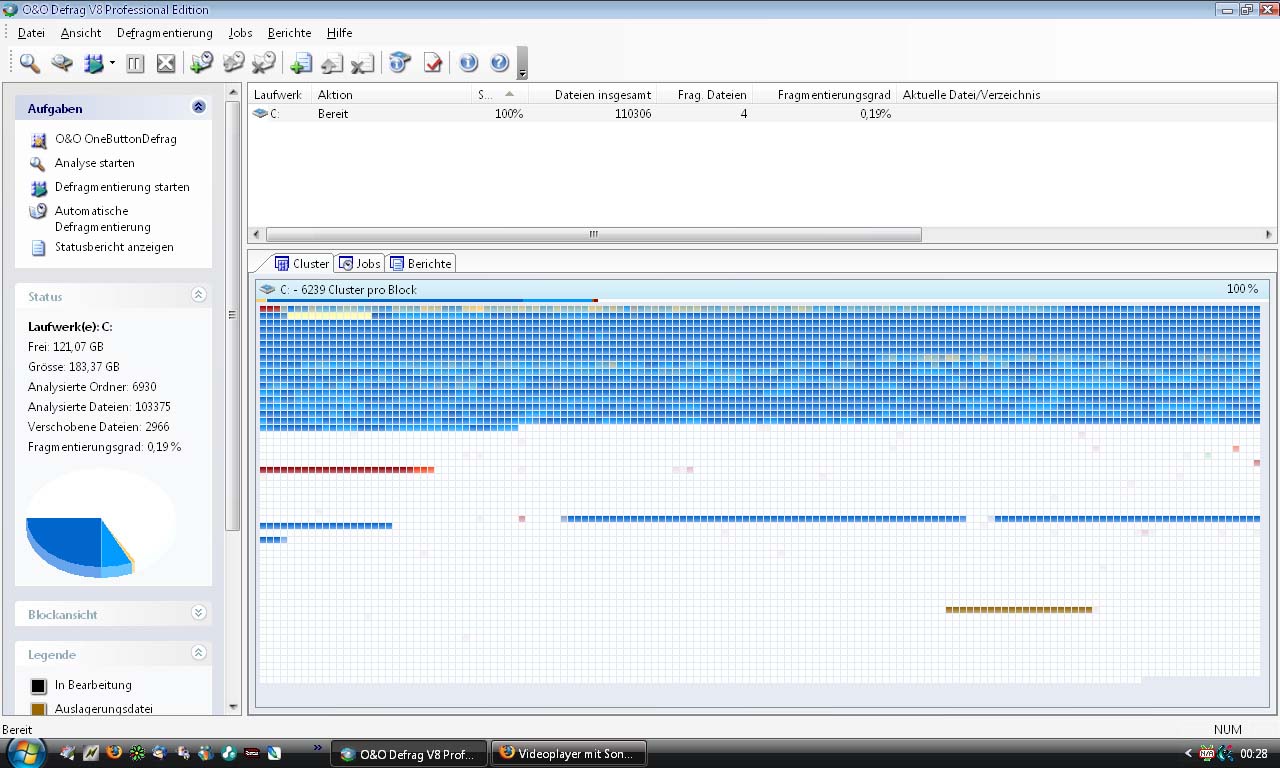This screenshot has height=768, width=1280.
Task: Open the Berichte menu in menu bar
Action: point(289,33)
